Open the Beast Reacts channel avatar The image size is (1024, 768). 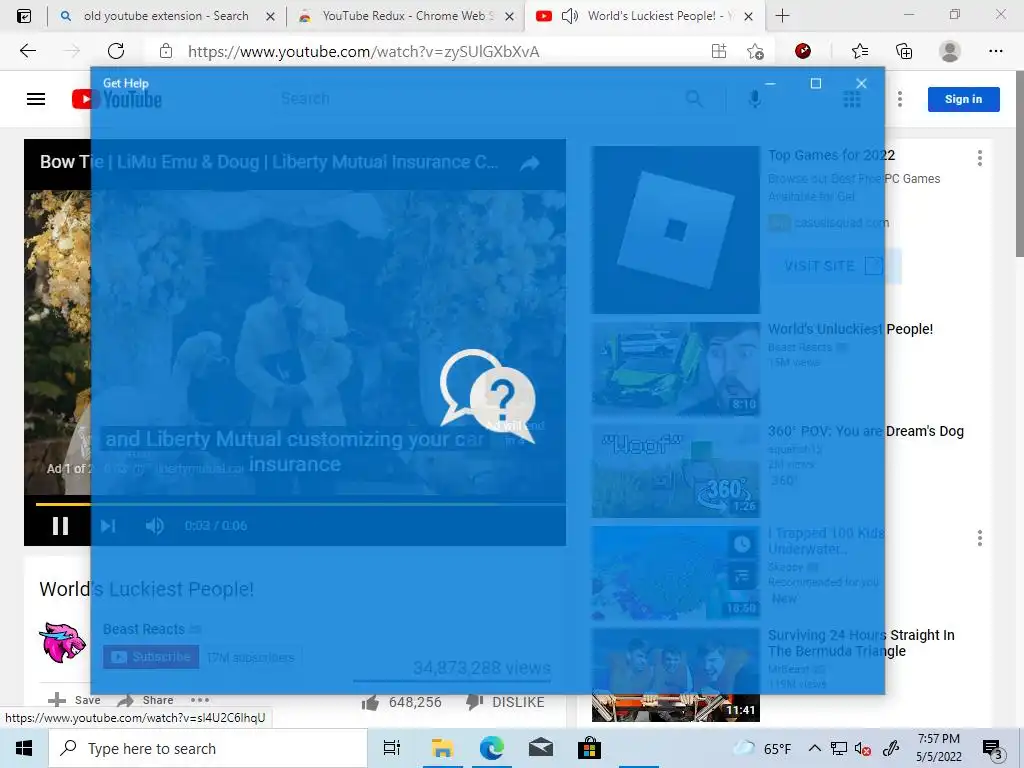[62, 643]
